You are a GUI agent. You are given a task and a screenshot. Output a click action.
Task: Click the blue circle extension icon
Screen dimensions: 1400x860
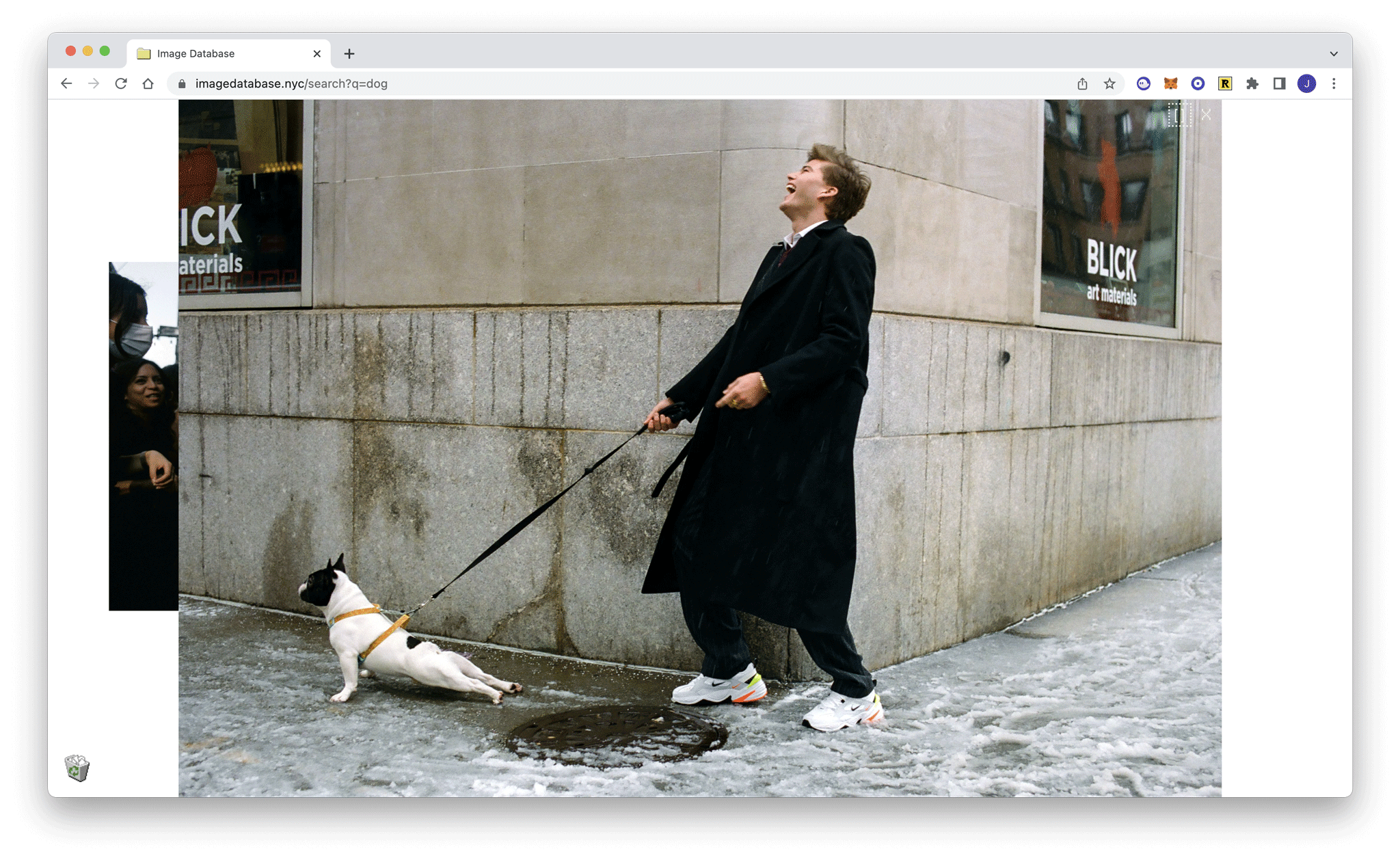pyautogui.click(x=1198, y=83)
